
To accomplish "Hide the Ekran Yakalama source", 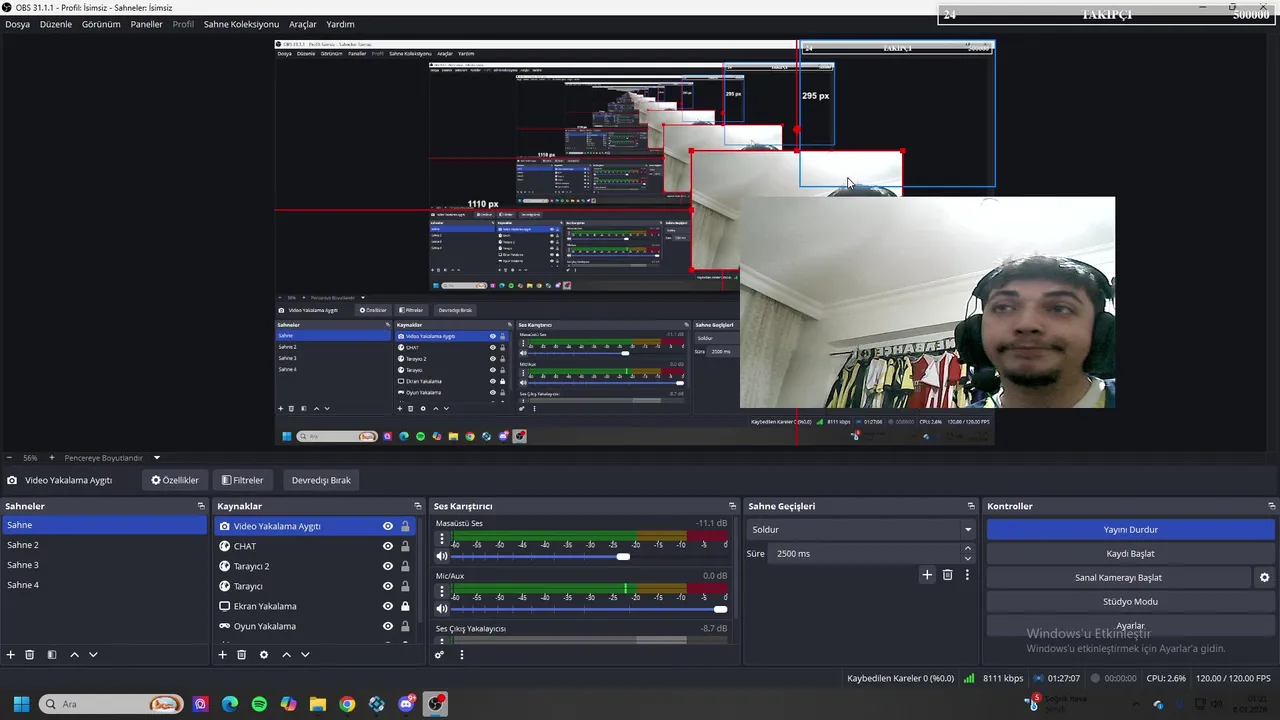I will coord(388,606).
